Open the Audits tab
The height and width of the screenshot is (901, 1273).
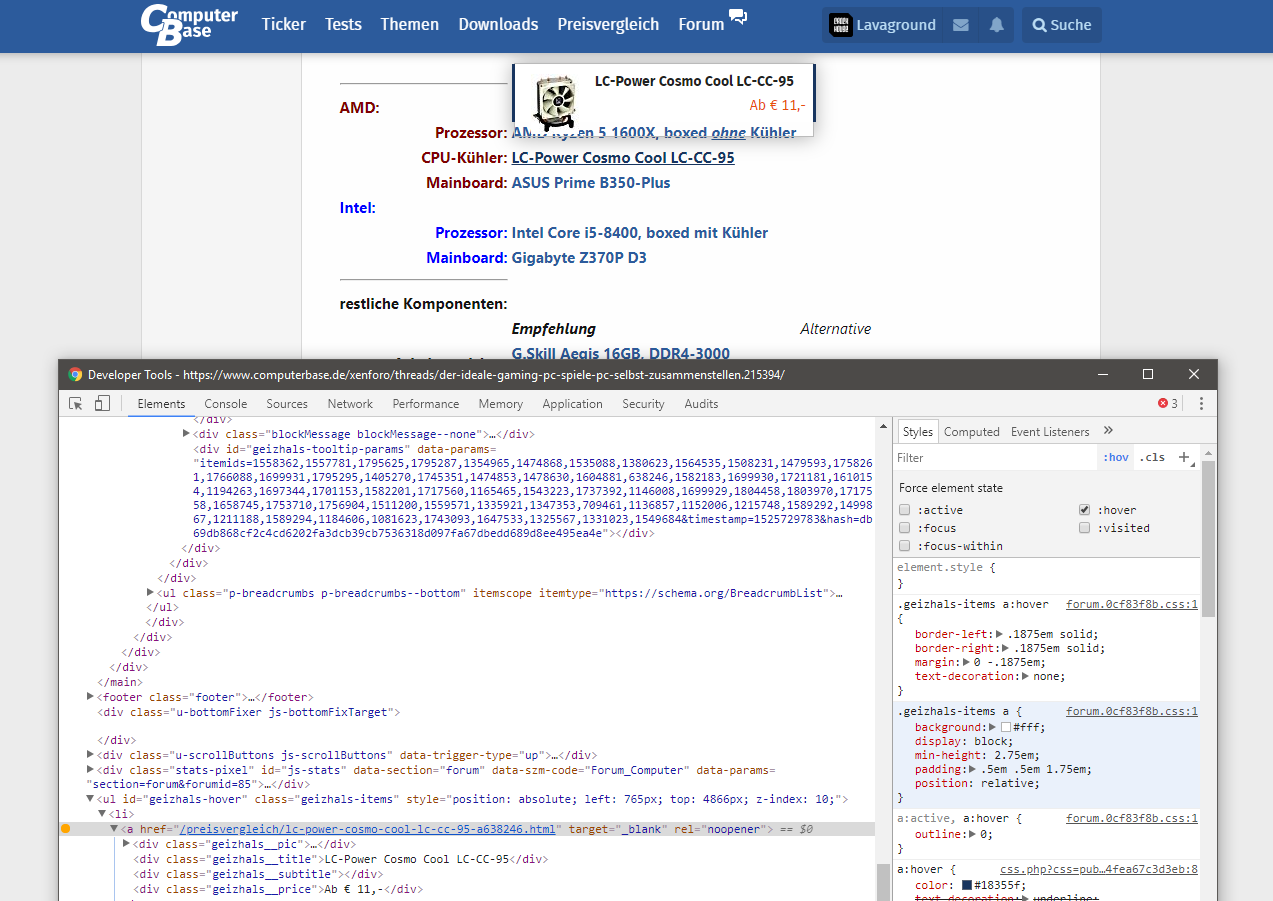click(701, 404)
